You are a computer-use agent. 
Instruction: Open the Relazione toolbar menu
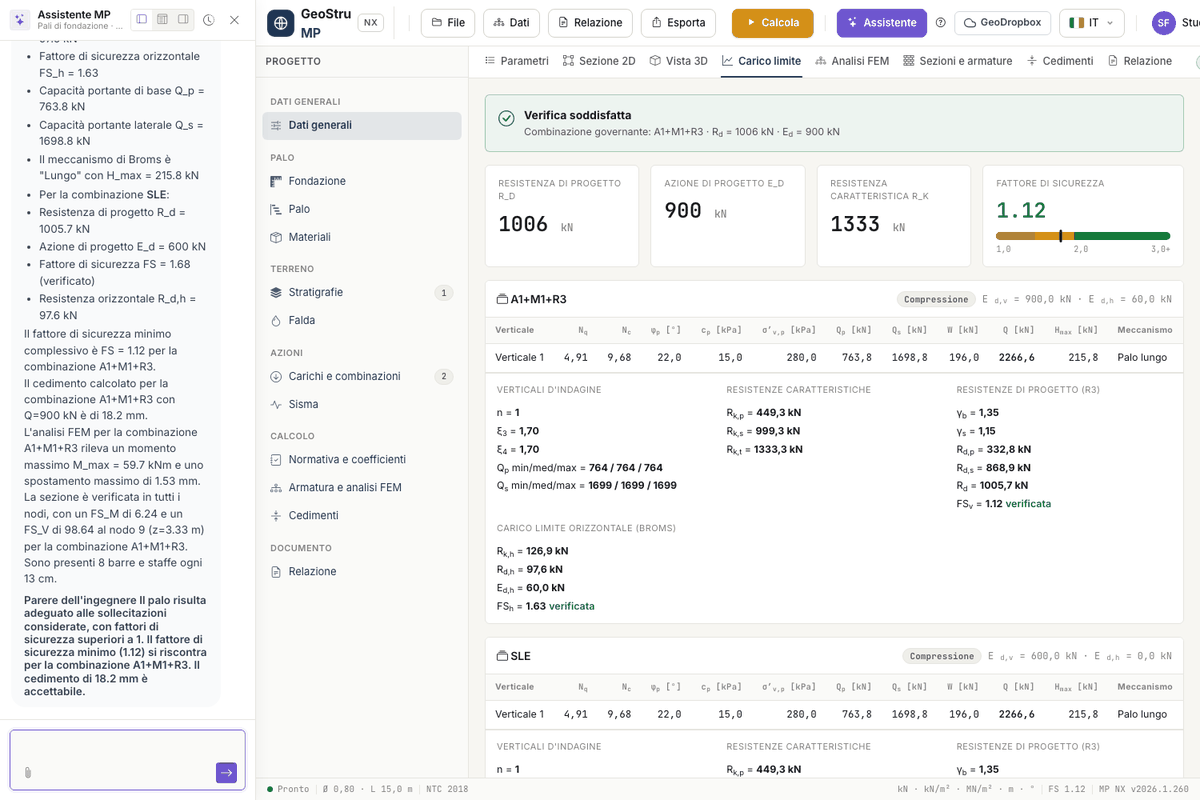pos(590,23)
